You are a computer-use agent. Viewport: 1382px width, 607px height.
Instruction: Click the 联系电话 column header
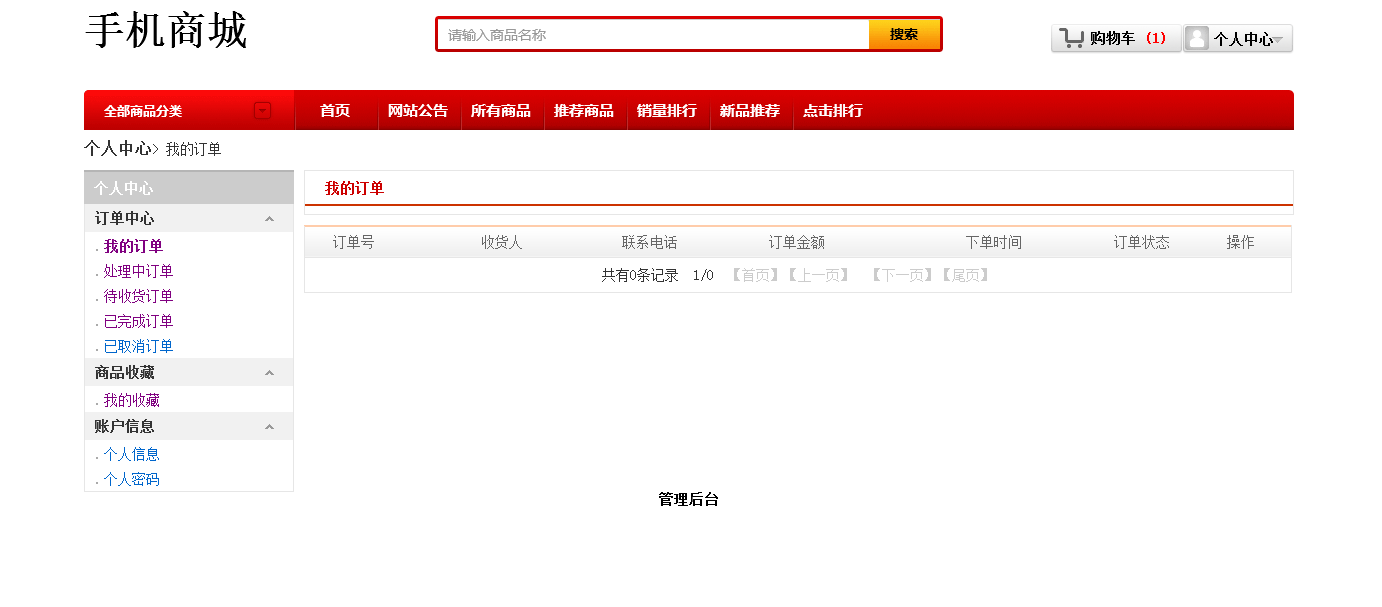click(650, 243)
